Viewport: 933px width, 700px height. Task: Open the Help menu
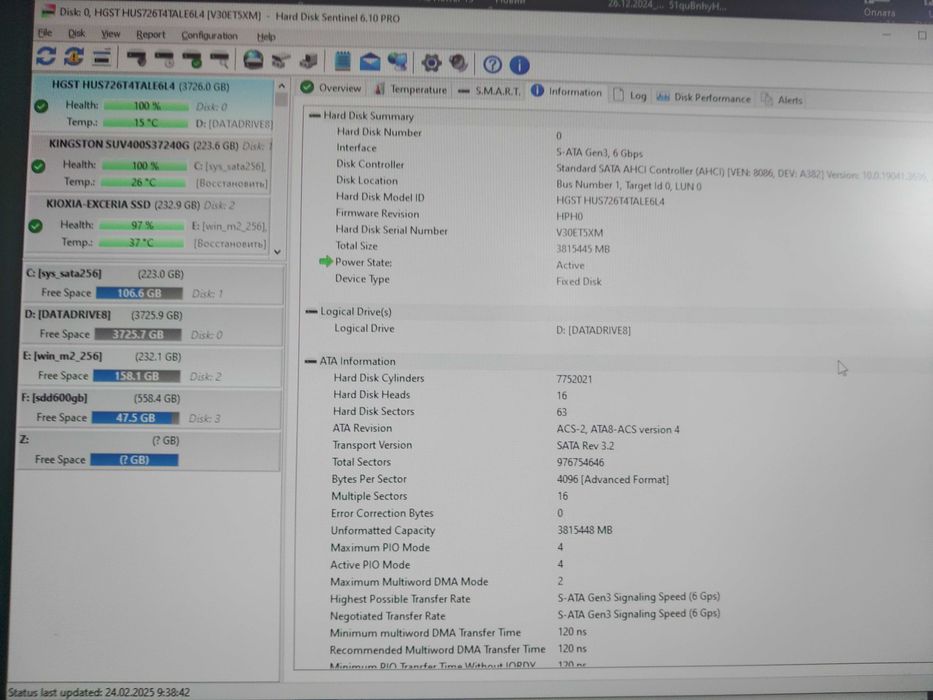click(x=266, y=37)
